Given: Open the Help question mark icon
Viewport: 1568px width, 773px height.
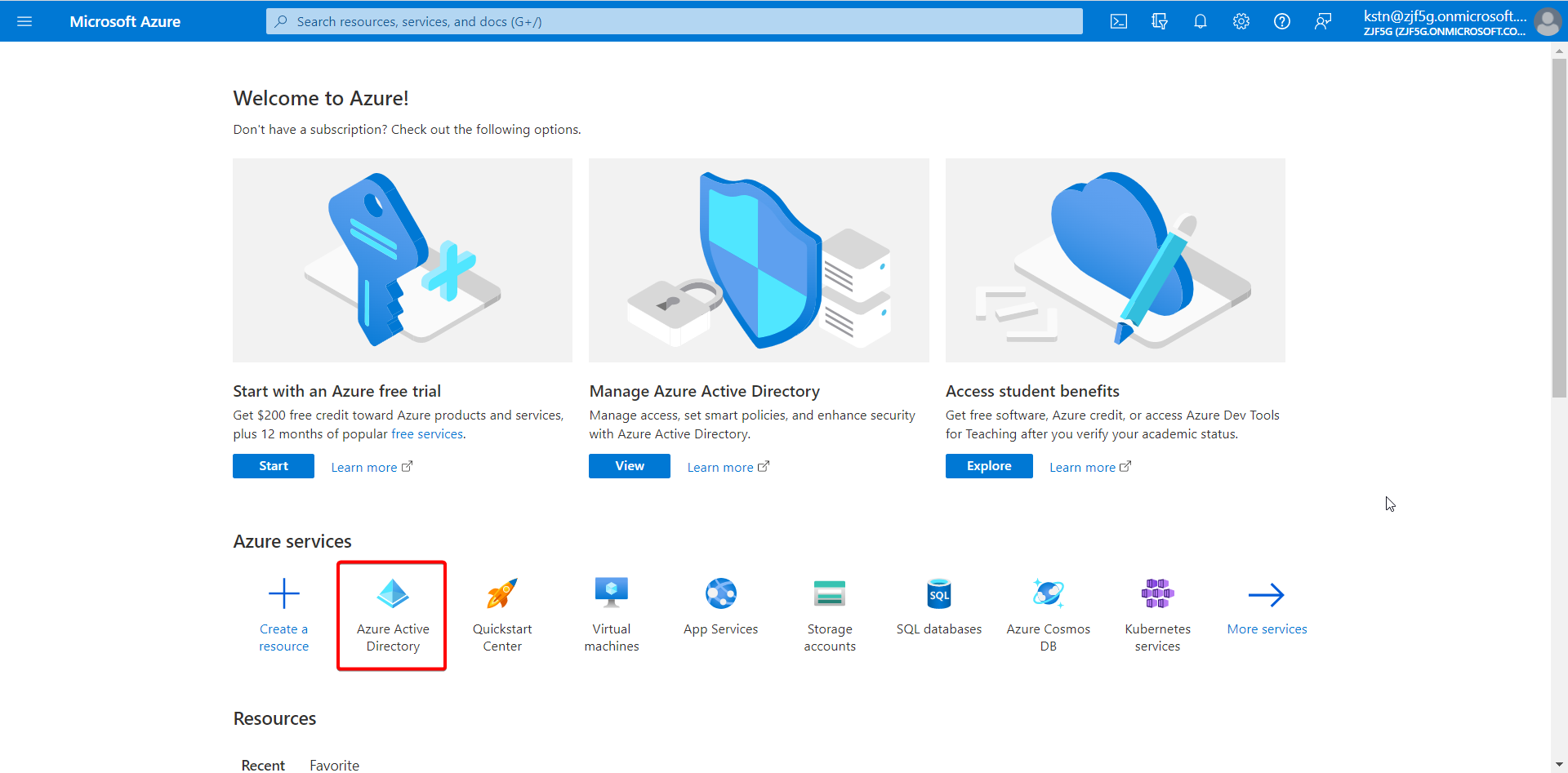Looking at the screenshot, I should 1282,21.
